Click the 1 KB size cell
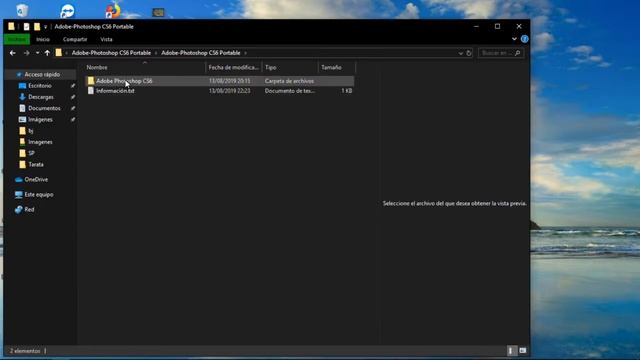This screenshot has width=640, height=360. [347, 91]
